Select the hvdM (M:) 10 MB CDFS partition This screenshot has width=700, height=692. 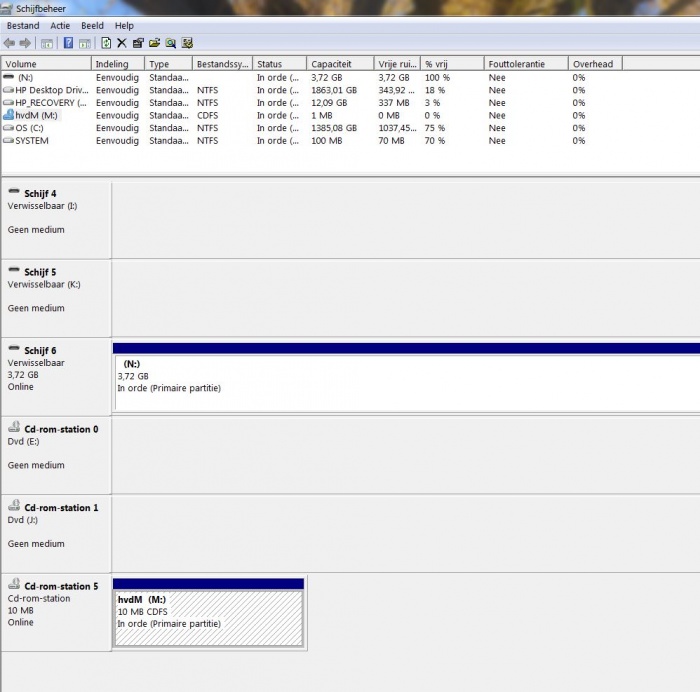[208, 613]
